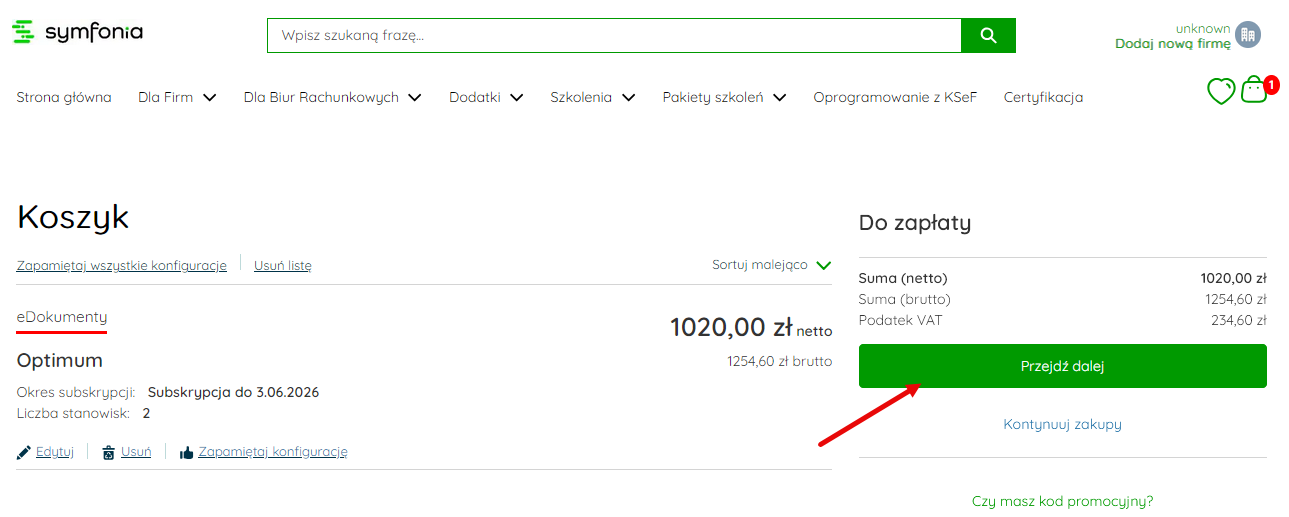This screenshot has height=517, width=1289.
Task: Click the green search magnifier button
Action: click(x=988, y=36)
